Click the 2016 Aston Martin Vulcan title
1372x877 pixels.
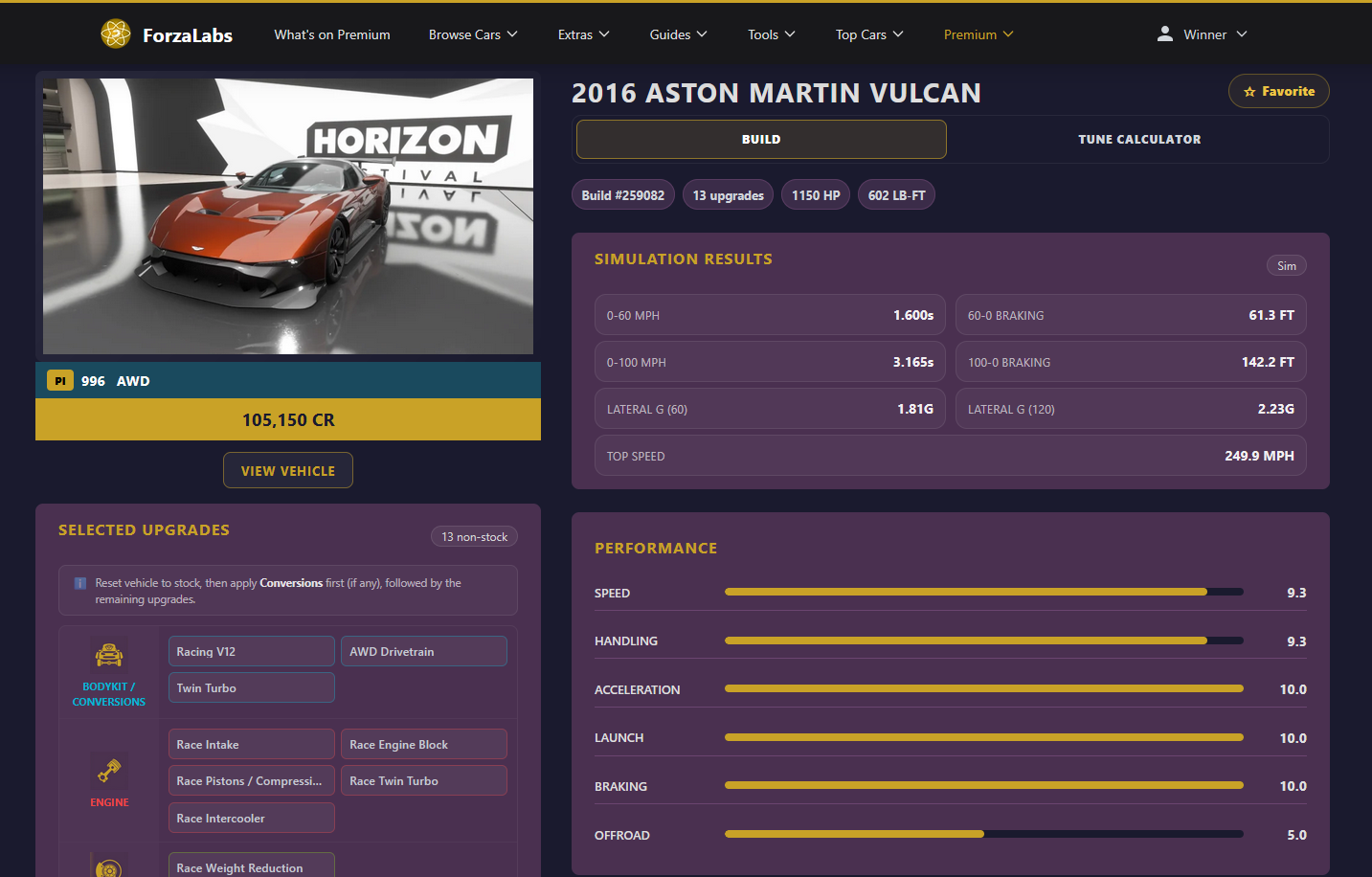pyautogui.click(x=776, y=93)
